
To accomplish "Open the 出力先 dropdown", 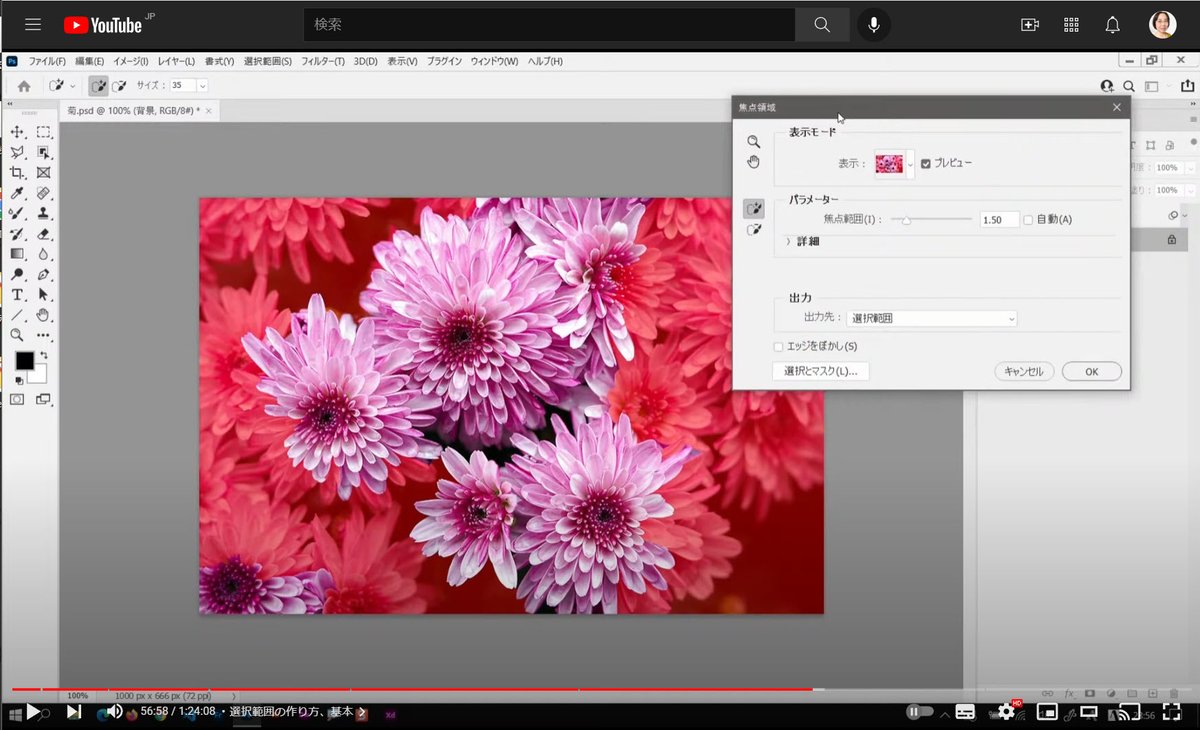I will point(932,318).
